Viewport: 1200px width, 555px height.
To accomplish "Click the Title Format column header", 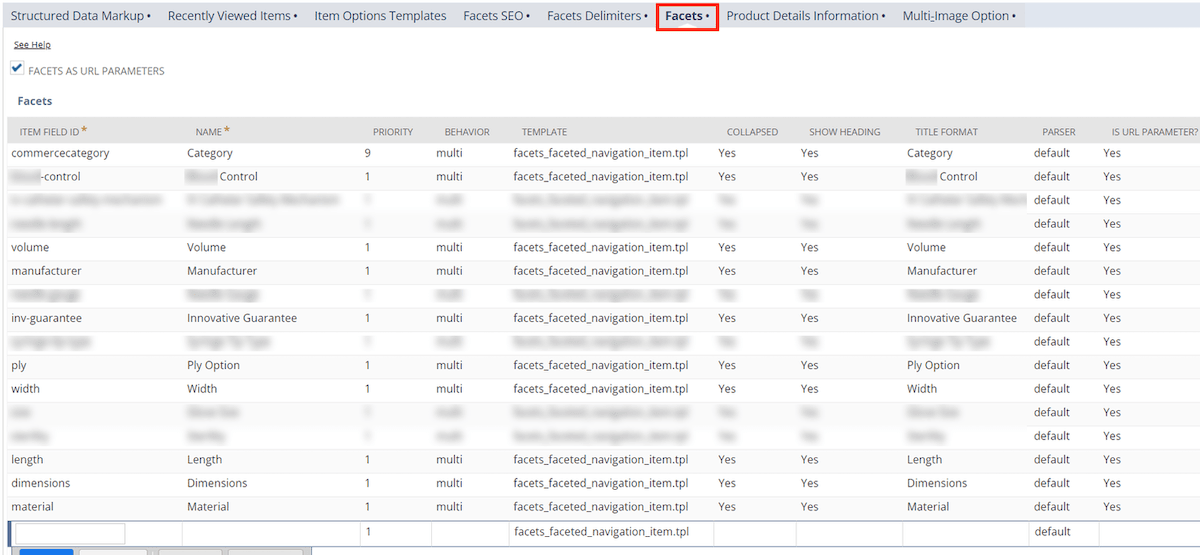I will [946, 132].
